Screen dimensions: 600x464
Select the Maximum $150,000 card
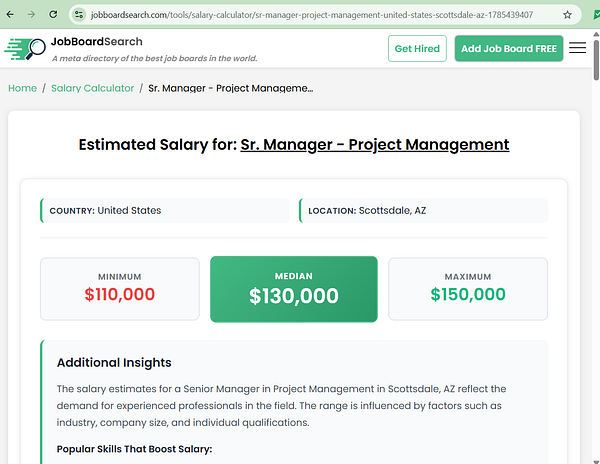pyautogui.click(x=468, y=289)
